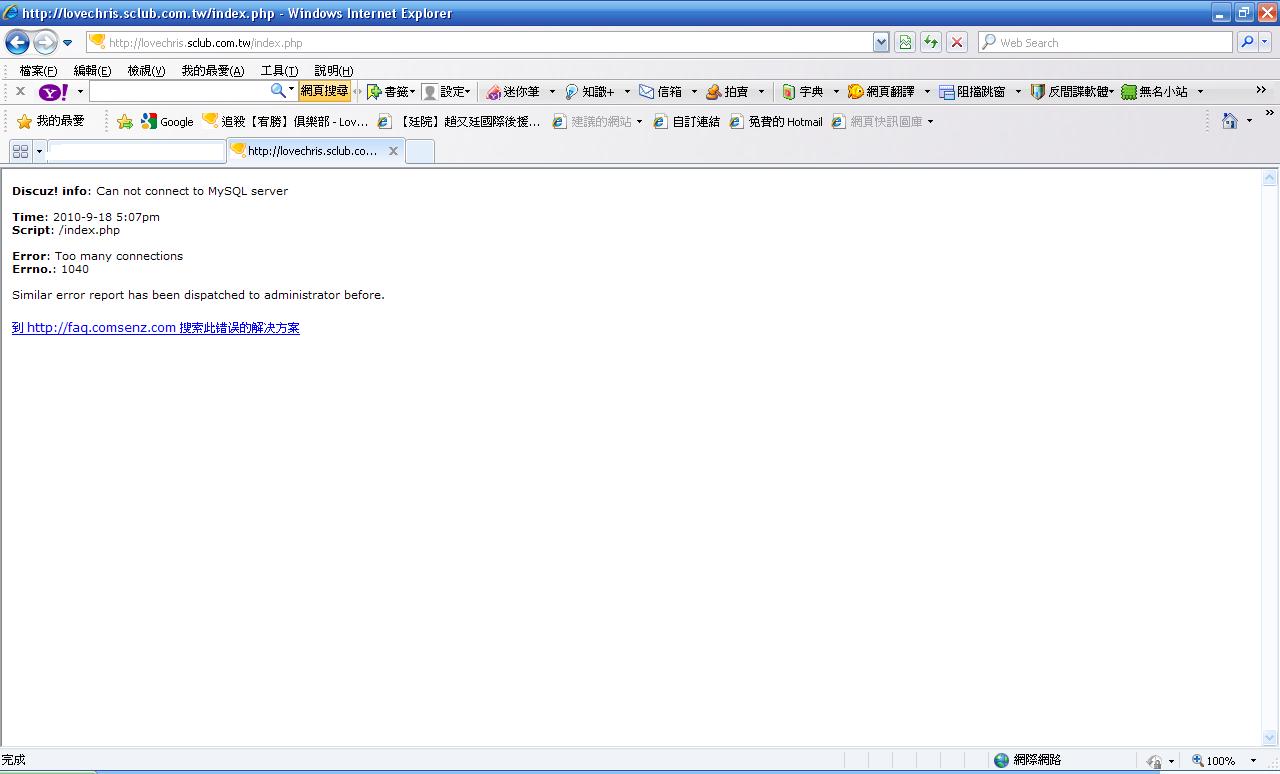
Task: Click the Stop loading red X icon
Action: (x=957, y=42)
